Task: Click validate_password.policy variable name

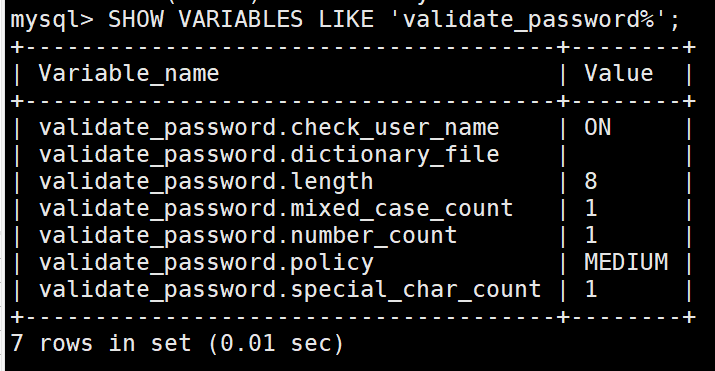Action: pyautogui.click(x=206, y=263)
